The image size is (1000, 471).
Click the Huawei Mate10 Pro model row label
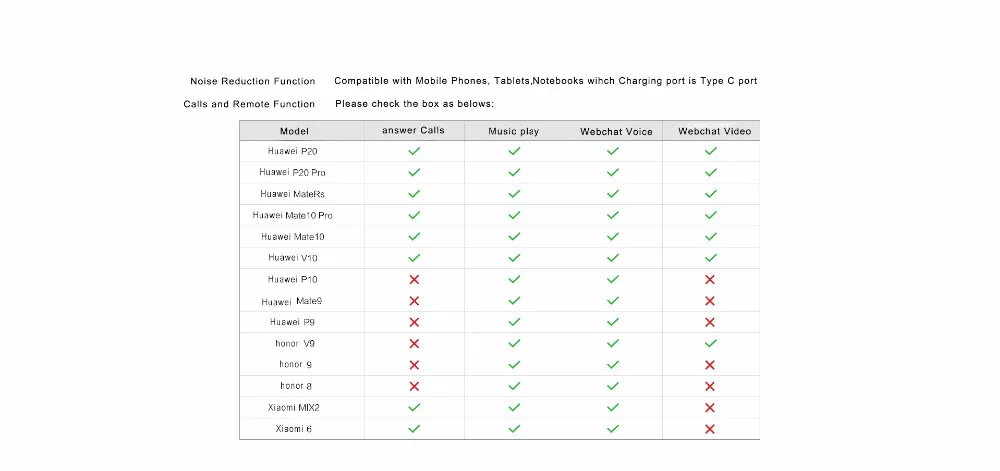coord(293,215)
